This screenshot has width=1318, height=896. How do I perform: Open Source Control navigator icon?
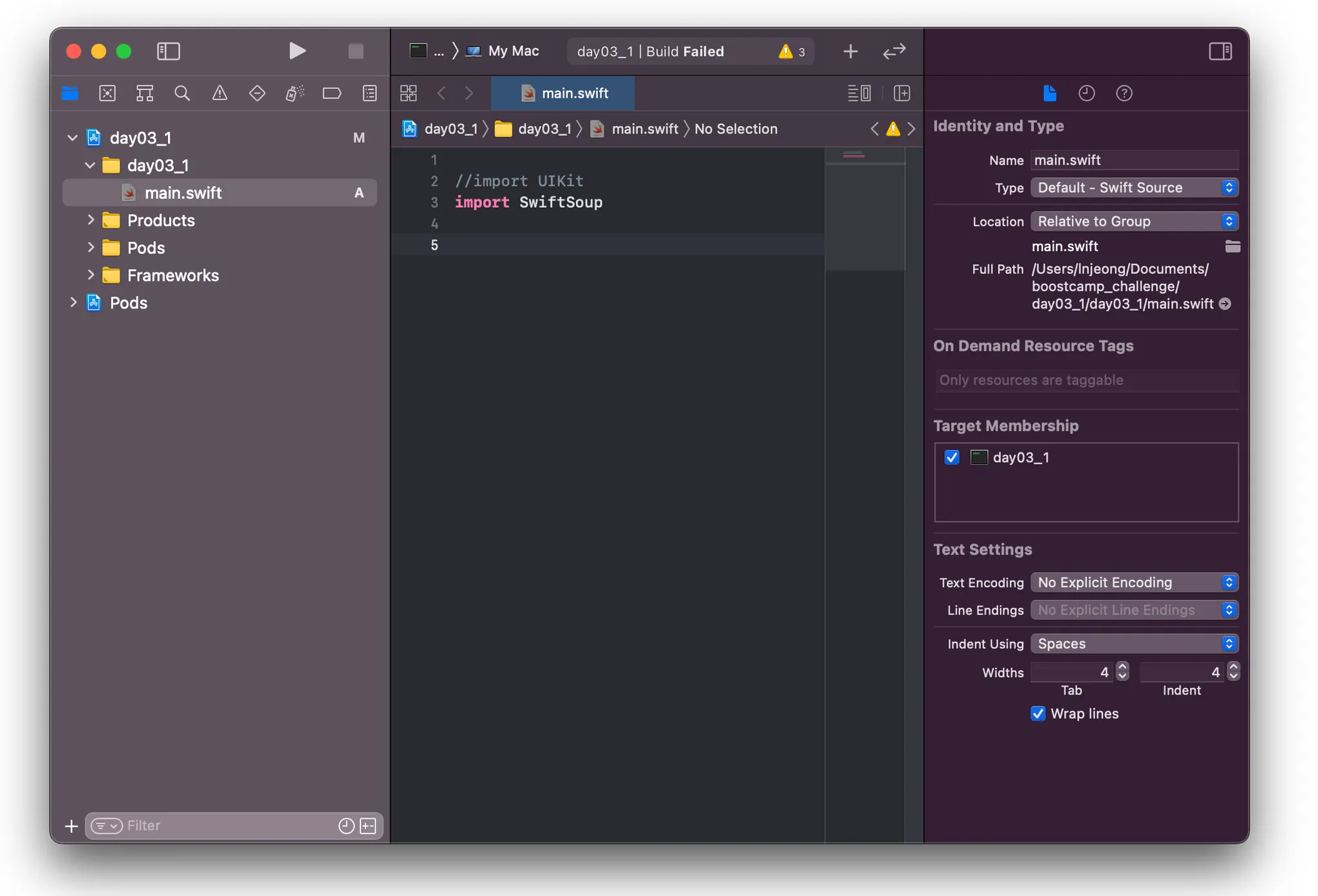107,93
